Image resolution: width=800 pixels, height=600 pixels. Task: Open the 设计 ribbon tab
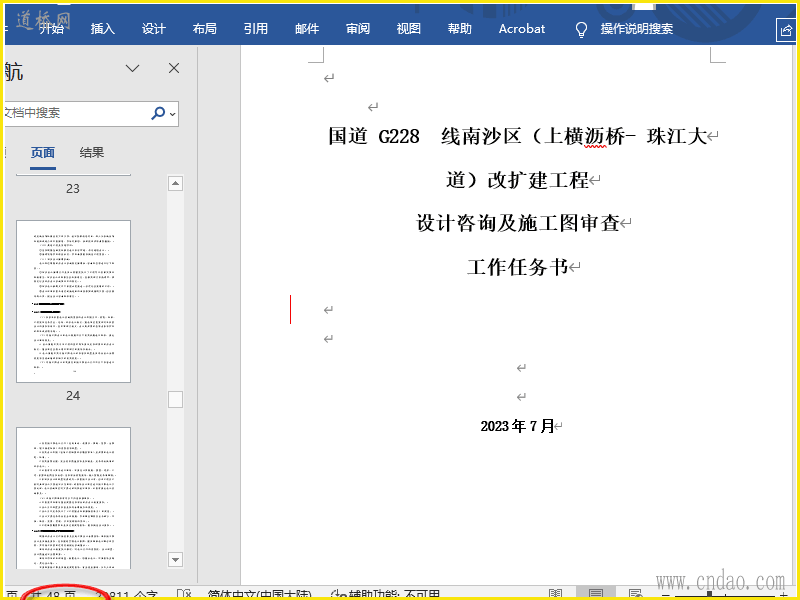(154, 29)
